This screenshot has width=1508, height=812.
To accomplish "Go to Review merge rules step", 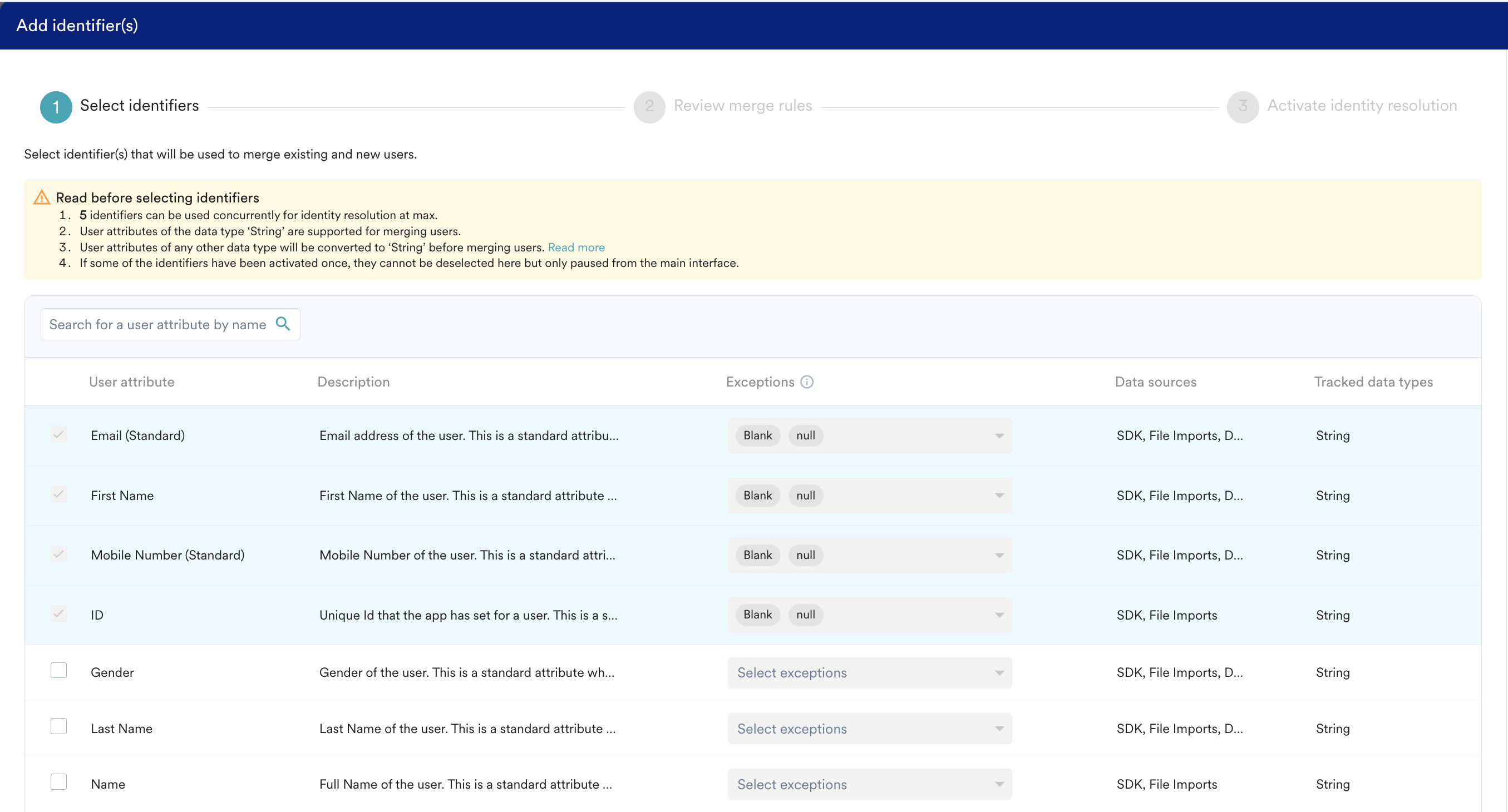I will coord(742,105).
